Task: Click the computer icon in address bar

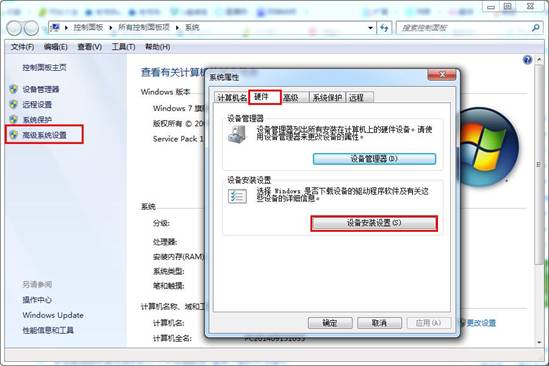Action: 55,27
